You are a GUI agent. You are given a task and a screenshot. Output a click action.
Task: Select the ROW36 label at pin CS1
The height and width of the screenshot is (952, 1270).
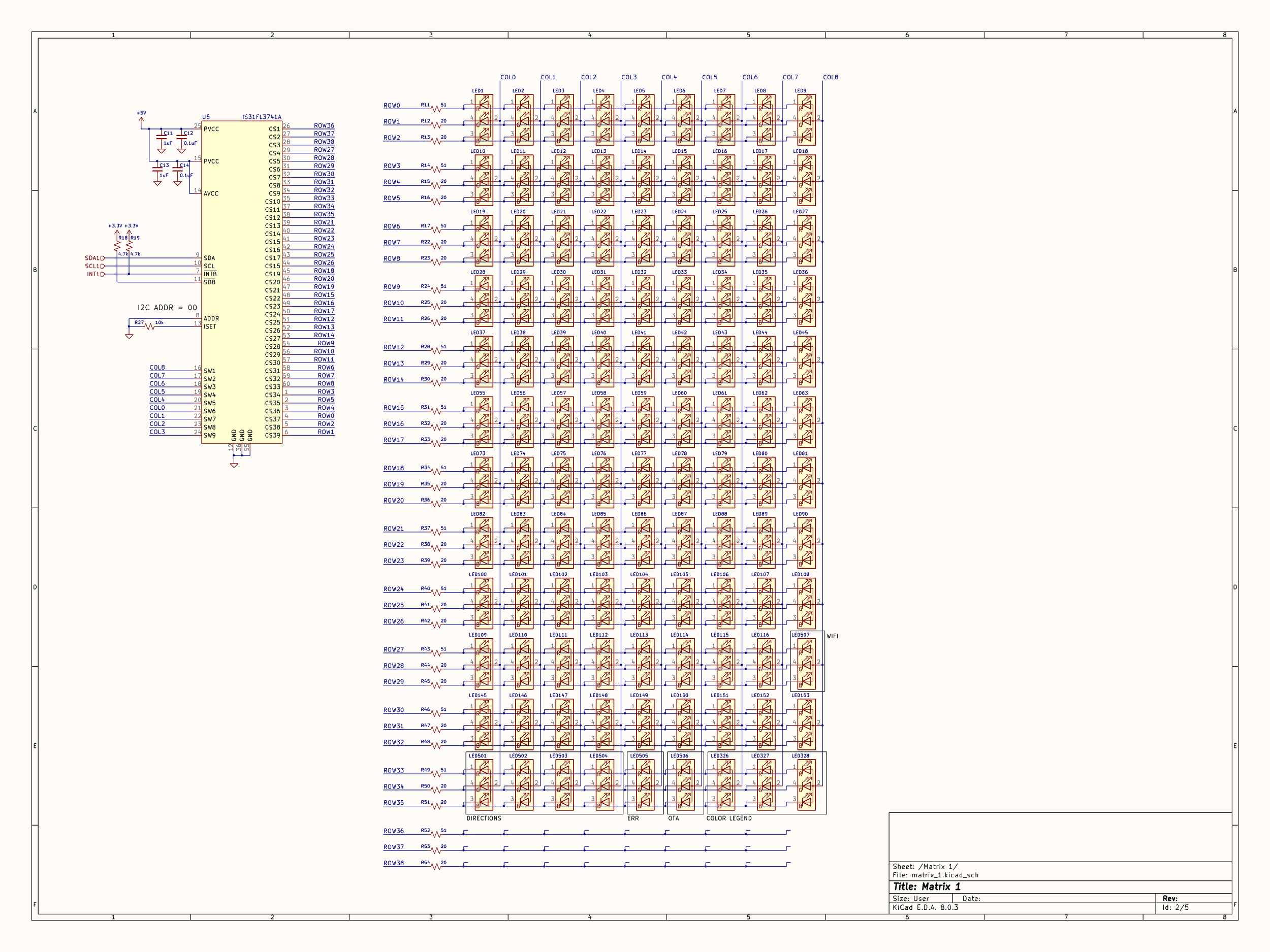coord(324,126)
